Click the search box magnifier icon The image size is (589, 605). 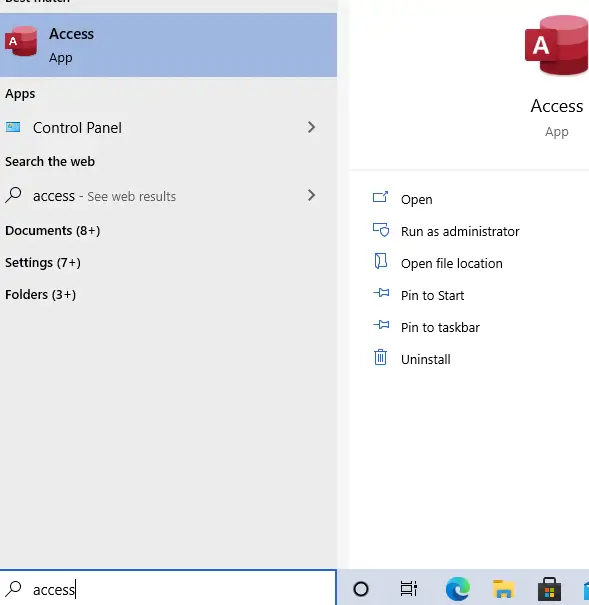pos(14,589)
